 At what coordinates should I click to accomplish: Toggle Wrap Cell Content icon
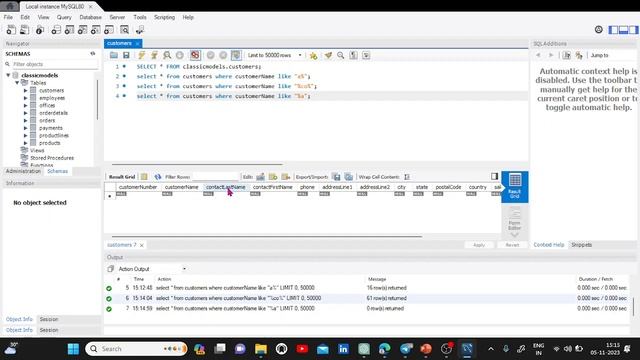407,177
